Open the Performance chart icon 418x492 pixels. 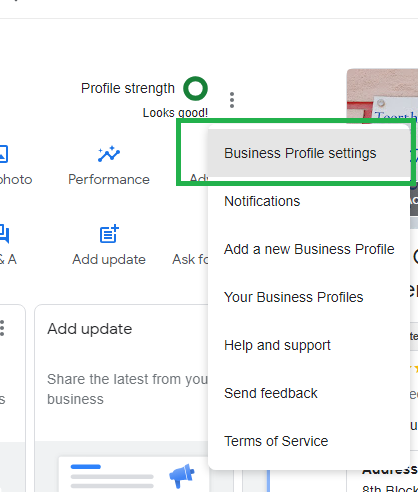109,154
